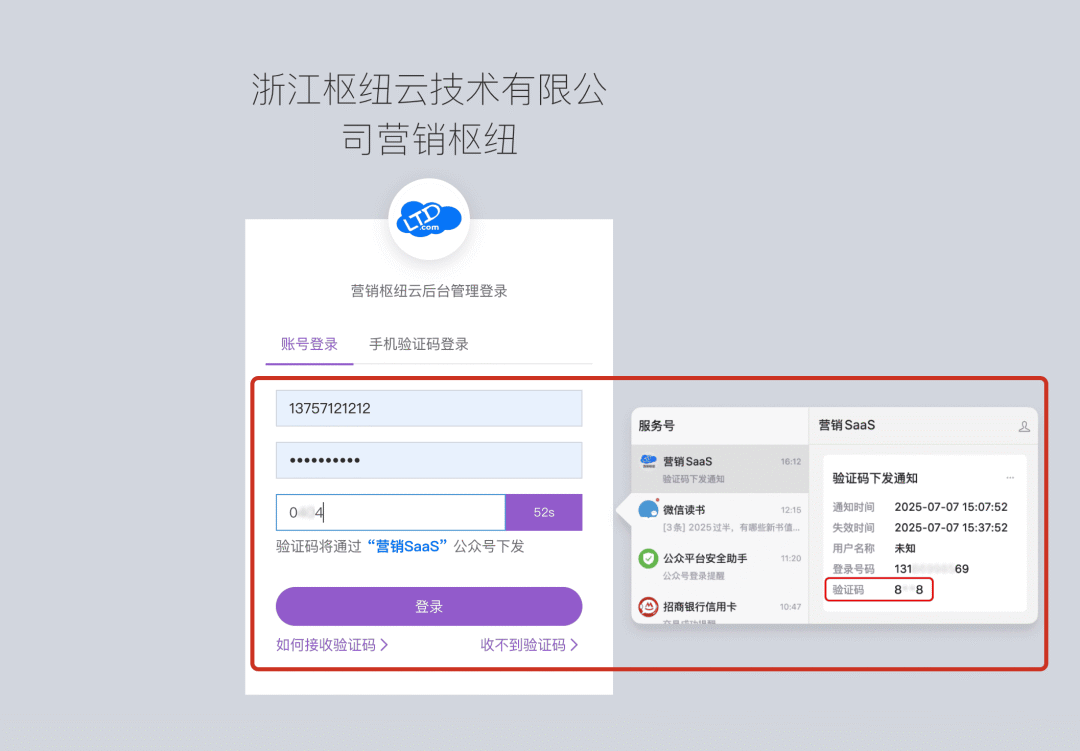
Task: Click the 验证码 code value in card
Action: pos(908,590)
